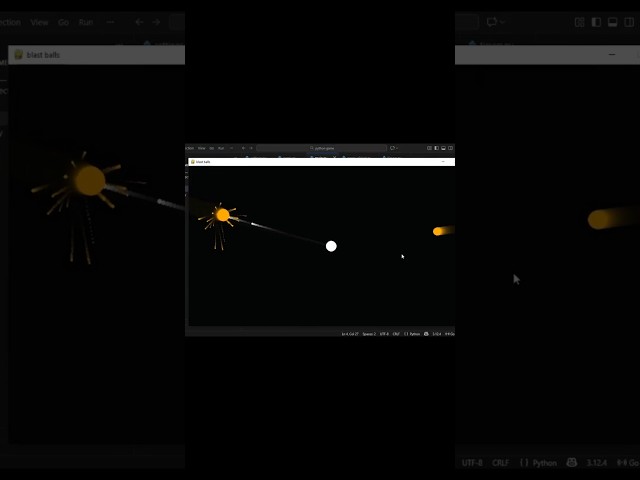
Task: Toggle the bottom panel layout icon
Action: [443, 148]
